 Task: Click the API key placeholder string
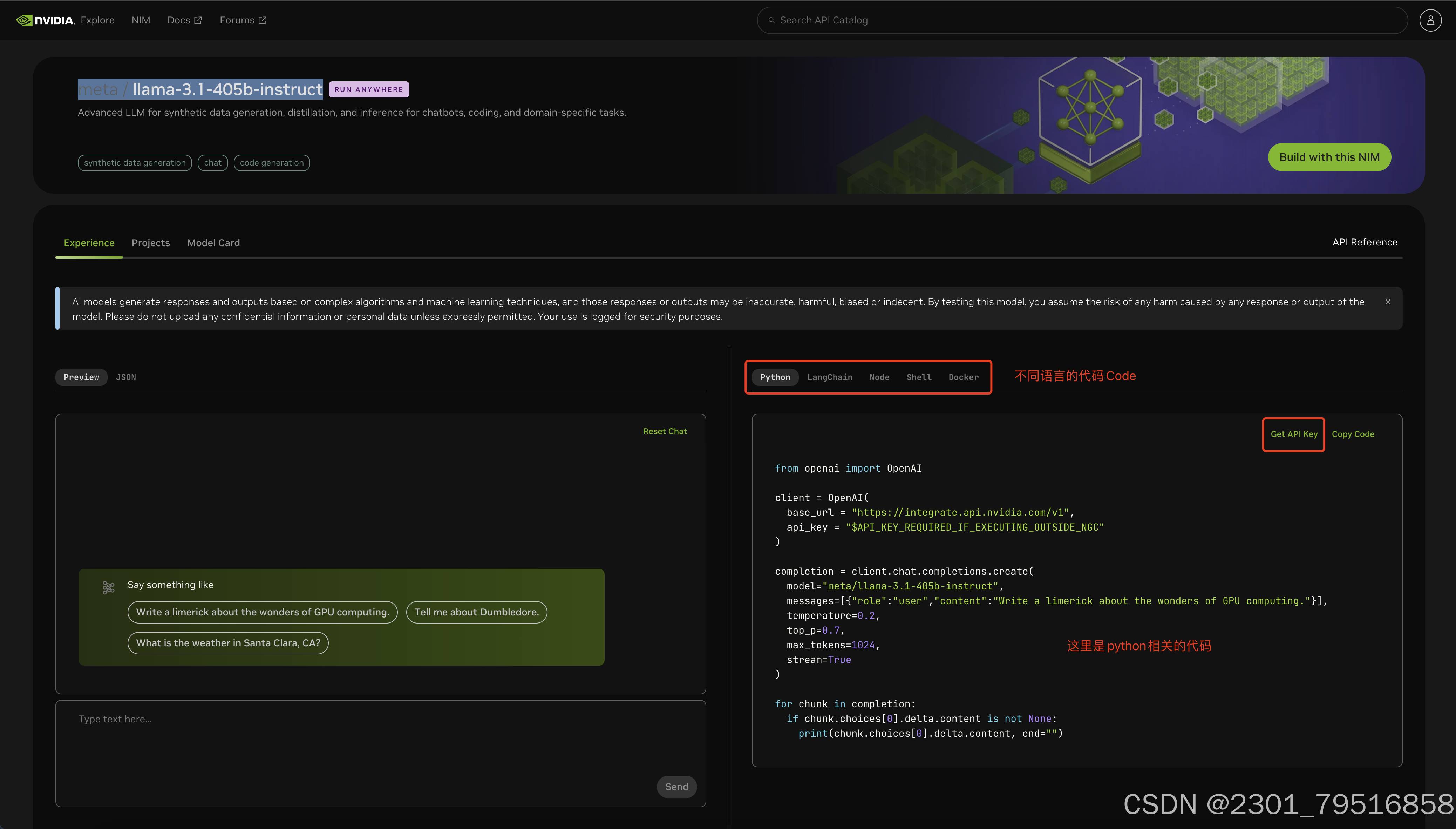(x=975, y=527)
